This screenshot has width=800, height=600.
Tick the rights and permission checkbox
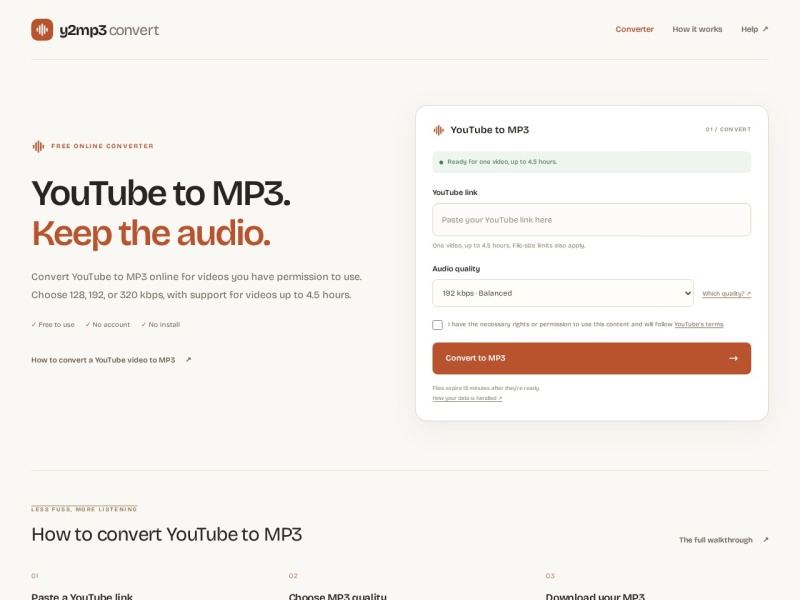[x=437, y=325]
